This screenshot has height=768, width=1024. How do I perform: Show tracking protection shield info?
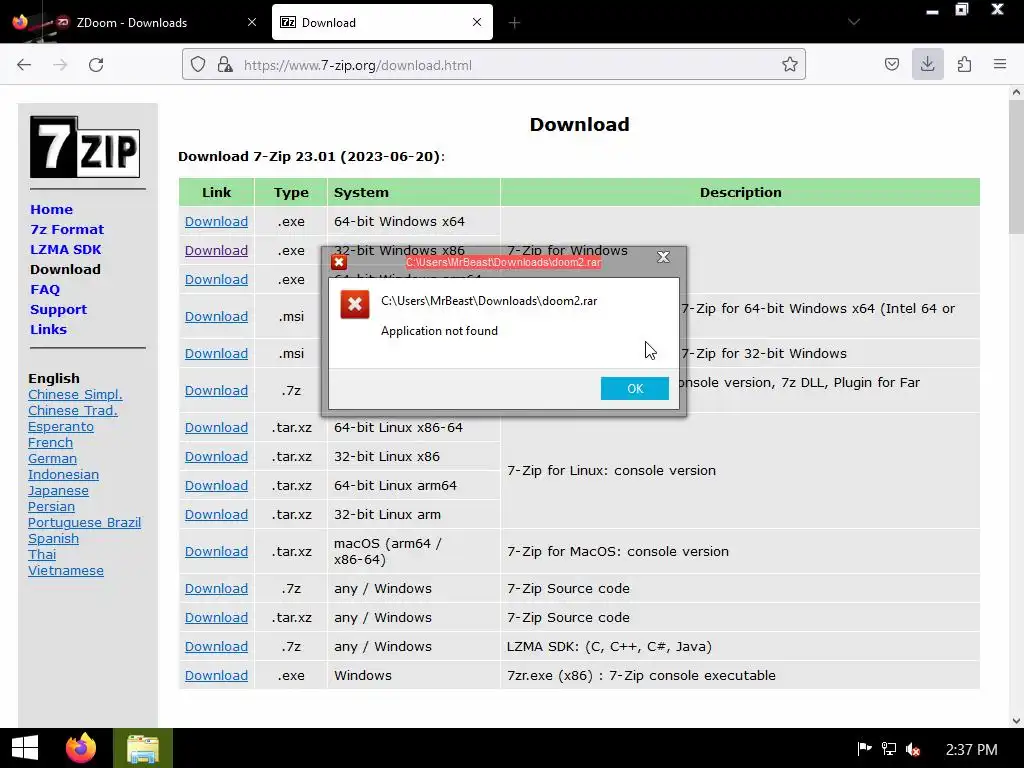click(198, 65)
